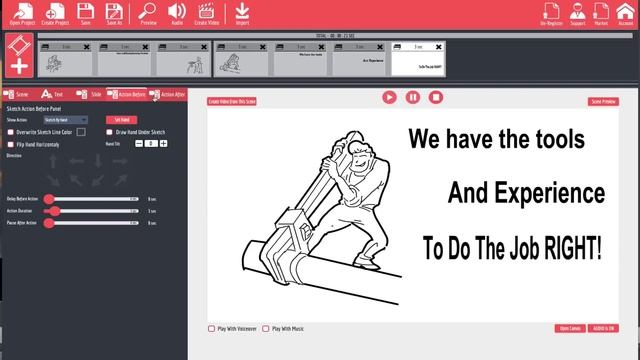Remove the 'We have the tools' scene
Screen dimensions: 640x360
321,47
